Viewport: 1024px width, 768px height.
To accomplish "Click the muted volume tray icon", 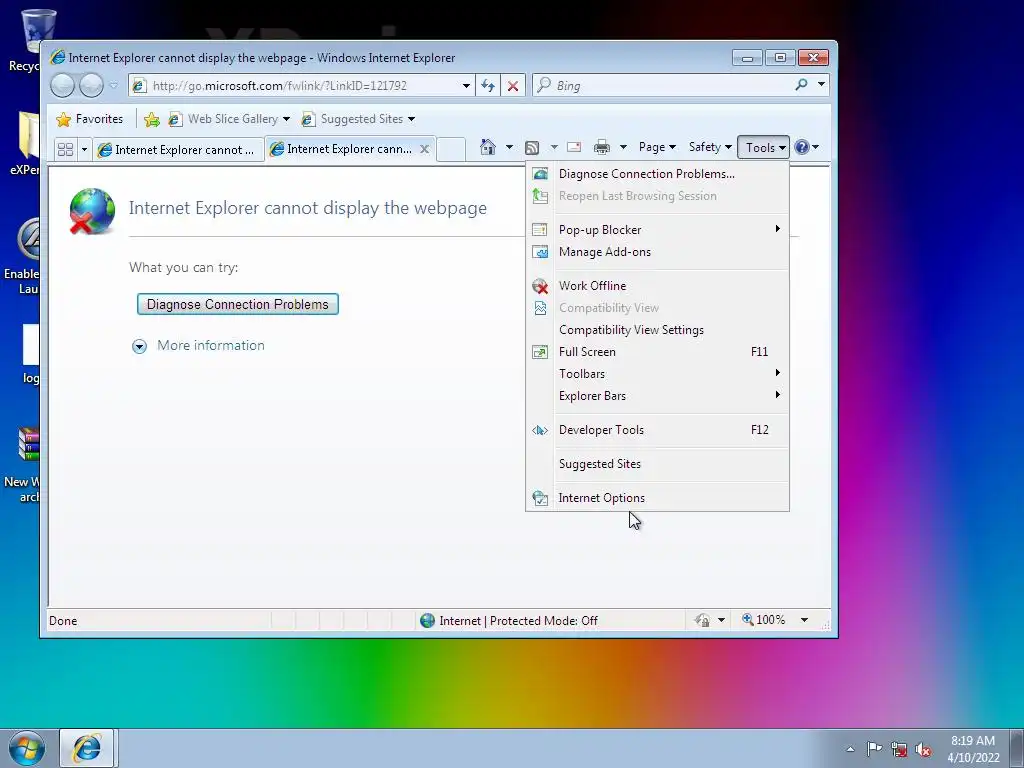I will click(923, 749).
